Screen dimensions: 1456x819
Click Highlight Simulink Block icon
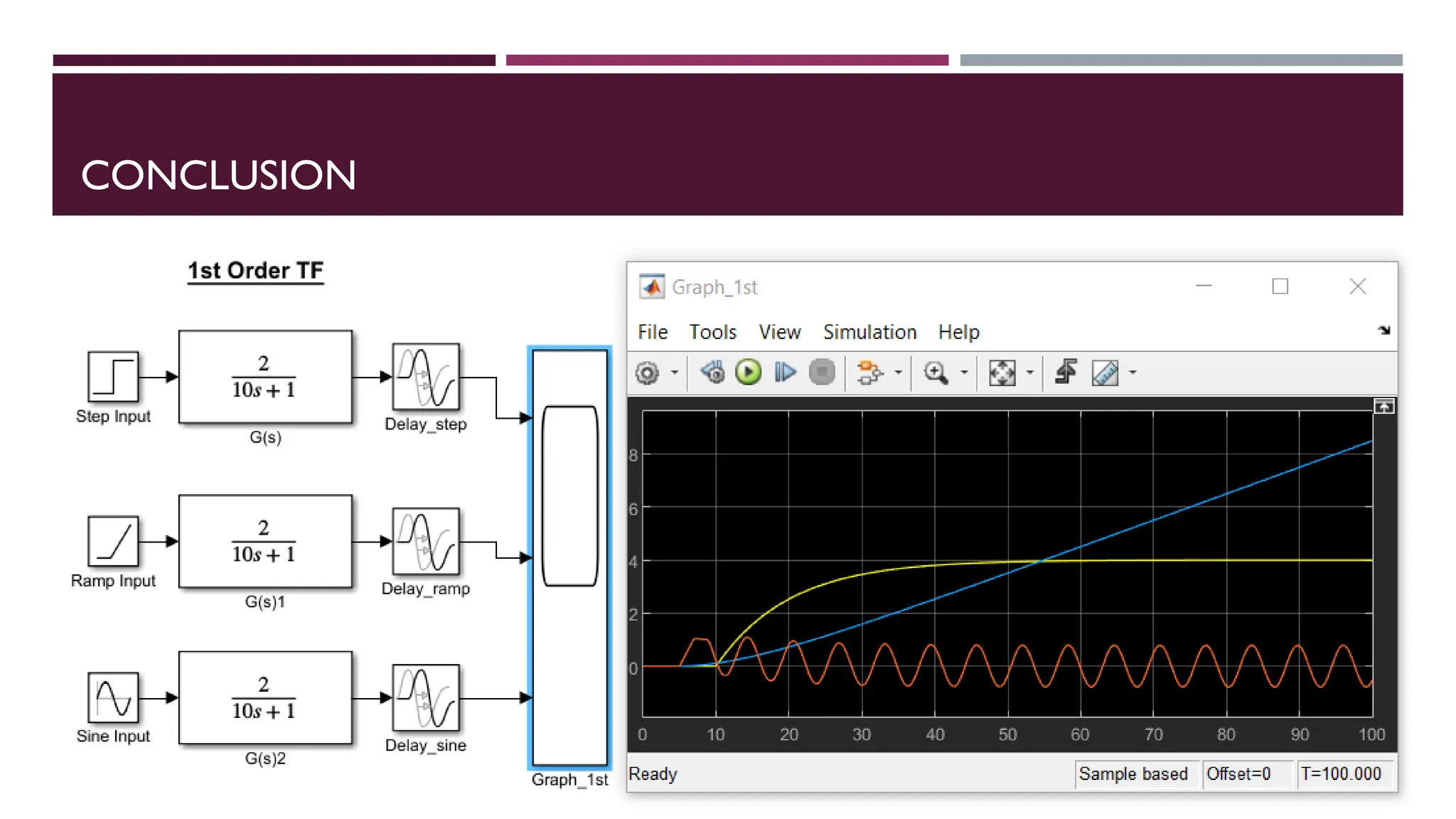pos(869,372)
